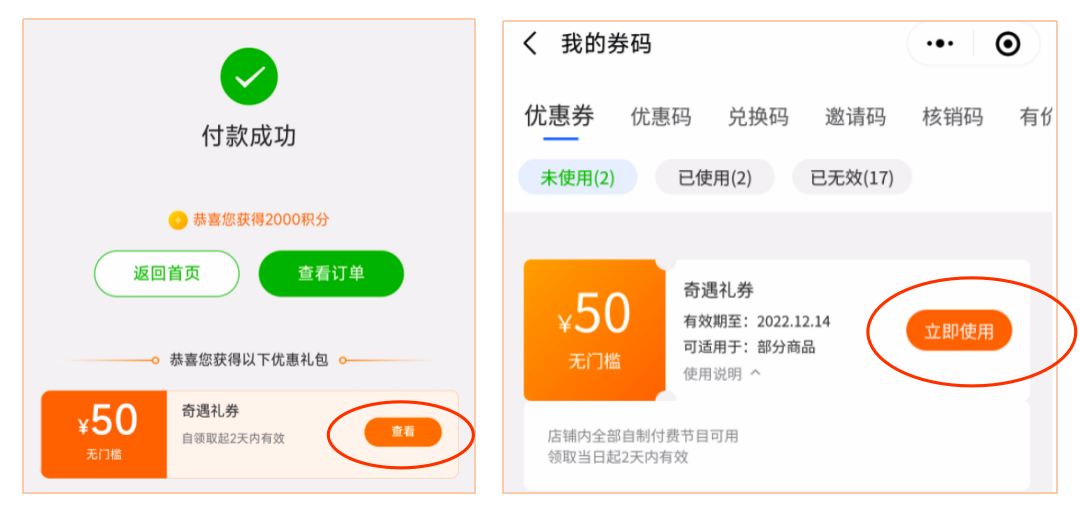1080x516 pixels.
Task: Click the orange 立即使用 button
Action: pyautogui.click(x=959, y=331)
